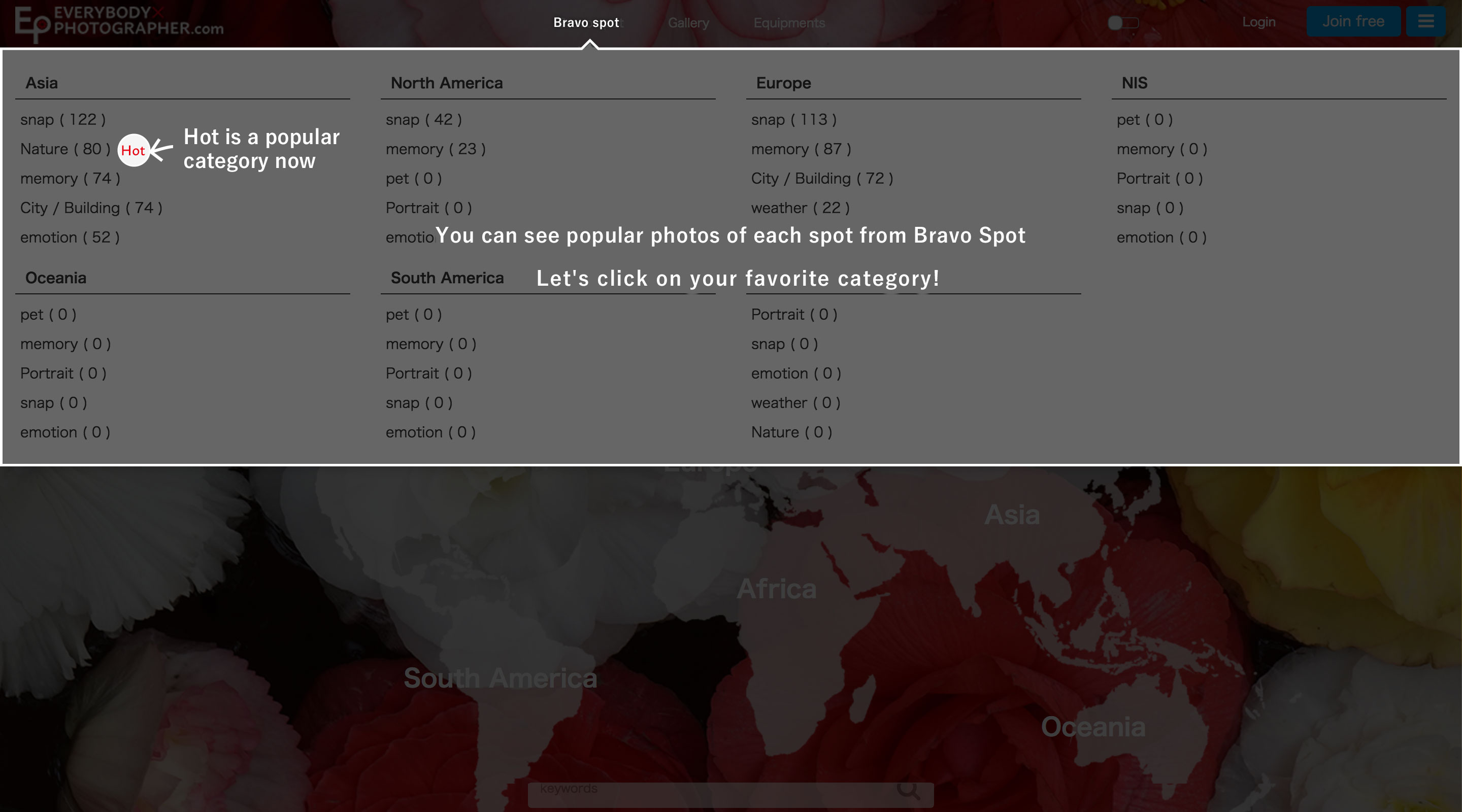Open Europe City / Building ( 72 )

pyautogui.click(x=822, y=179)
